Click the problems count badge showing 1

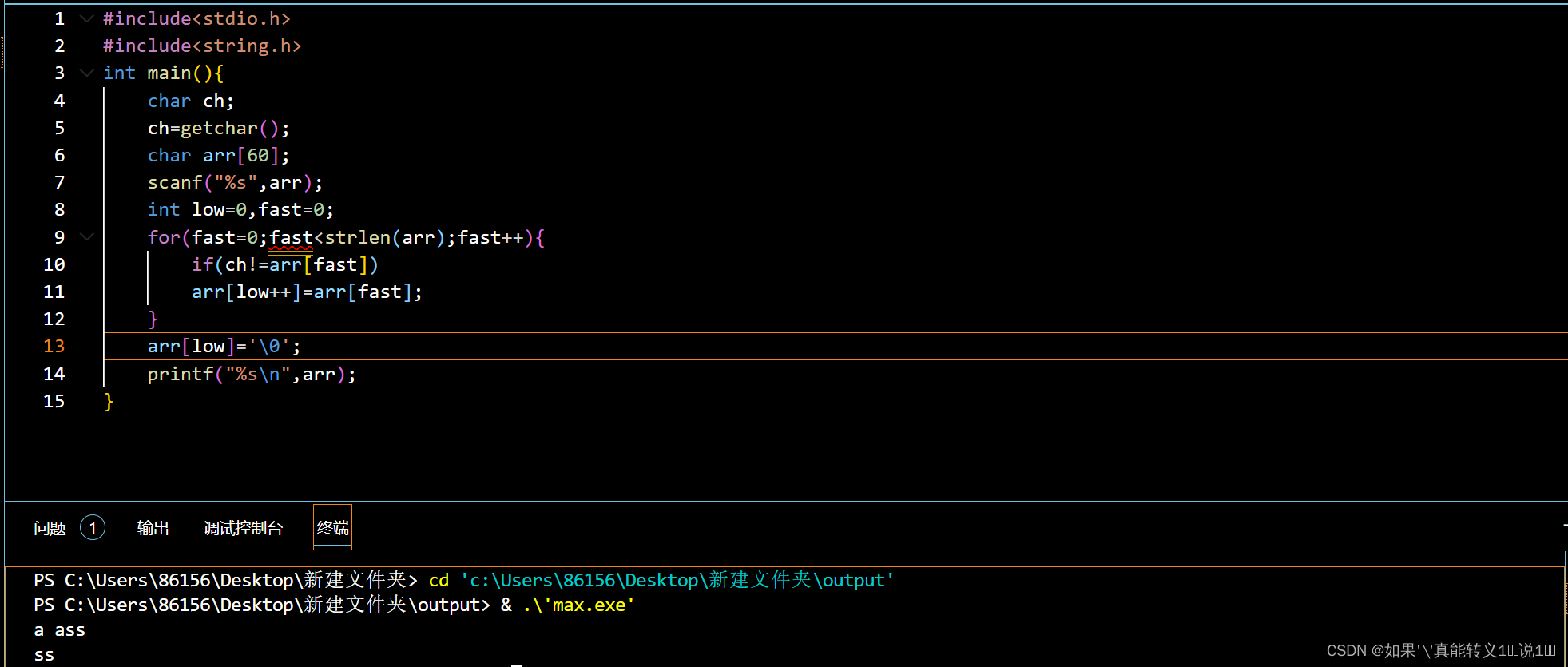point(93,528)
